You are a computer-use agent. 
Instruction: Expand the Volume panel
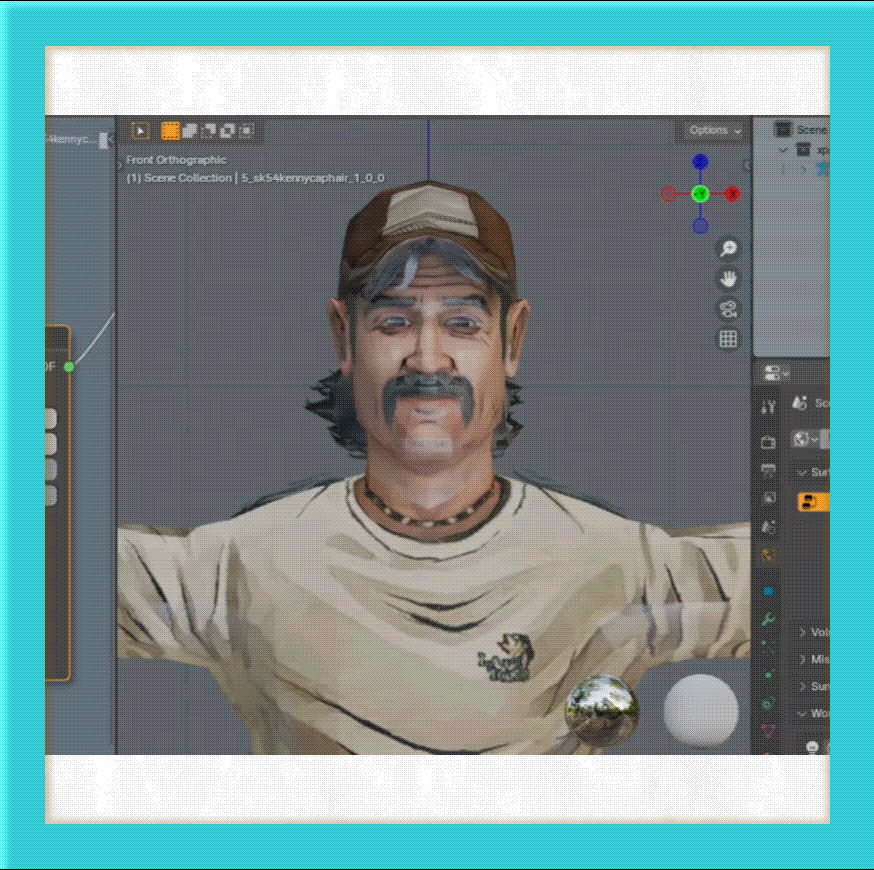tap(803, 632)
